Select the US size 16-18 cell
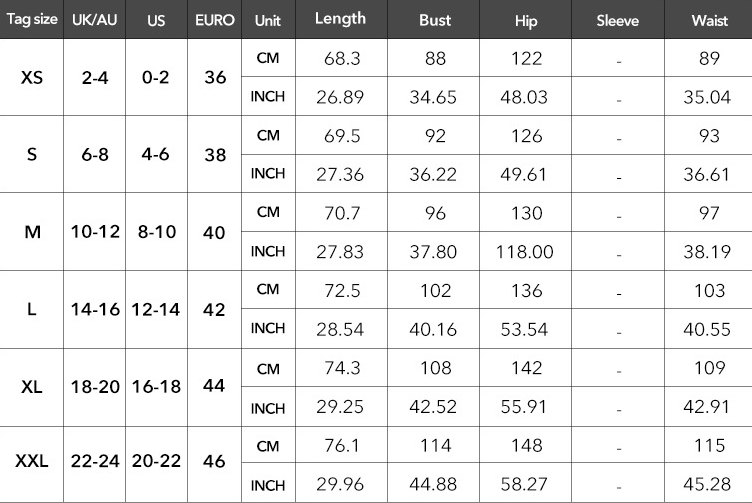 click(x=156, y=387)
